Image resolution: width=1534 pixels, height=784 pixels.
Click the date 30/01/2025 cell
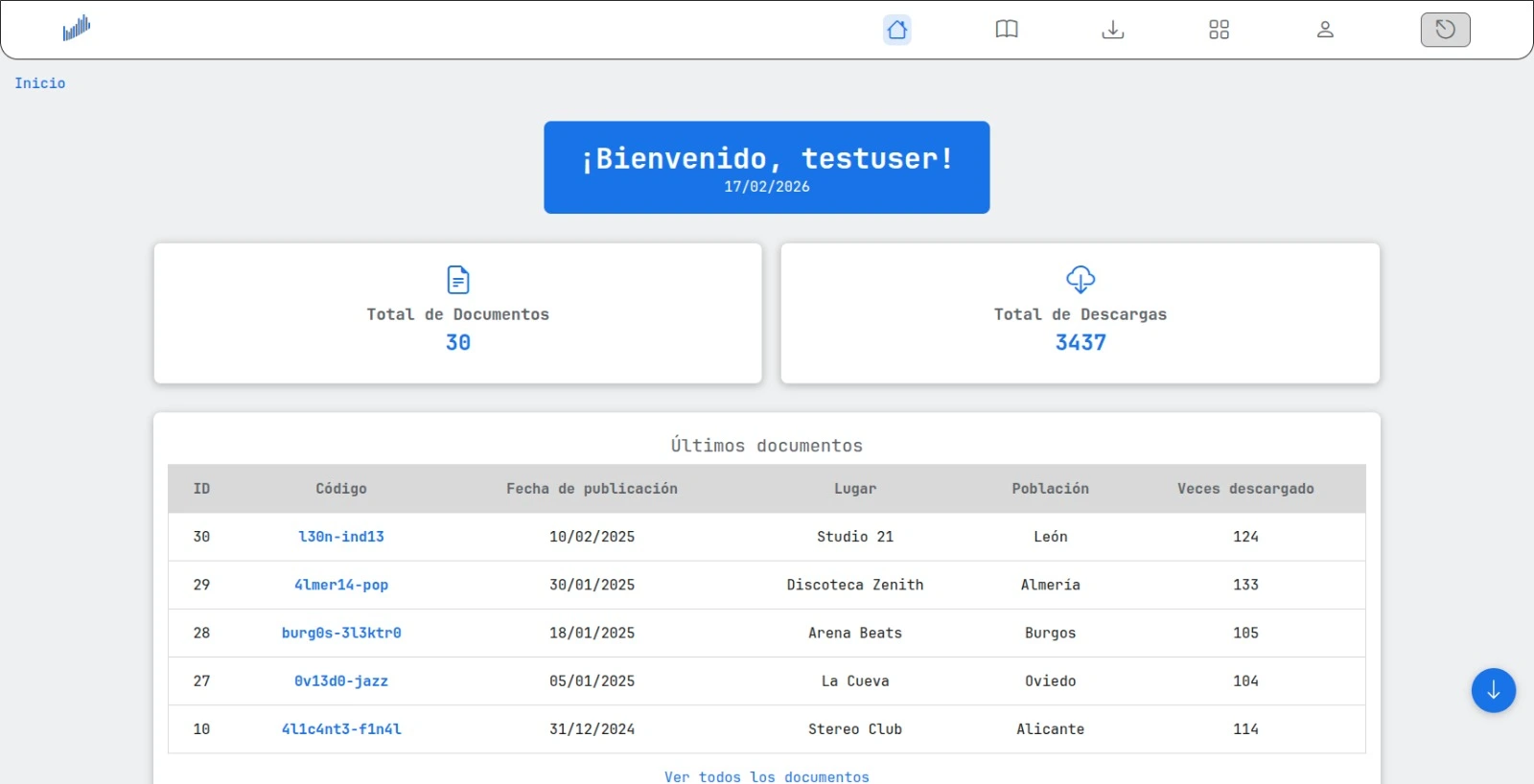(x=592, y=585)
